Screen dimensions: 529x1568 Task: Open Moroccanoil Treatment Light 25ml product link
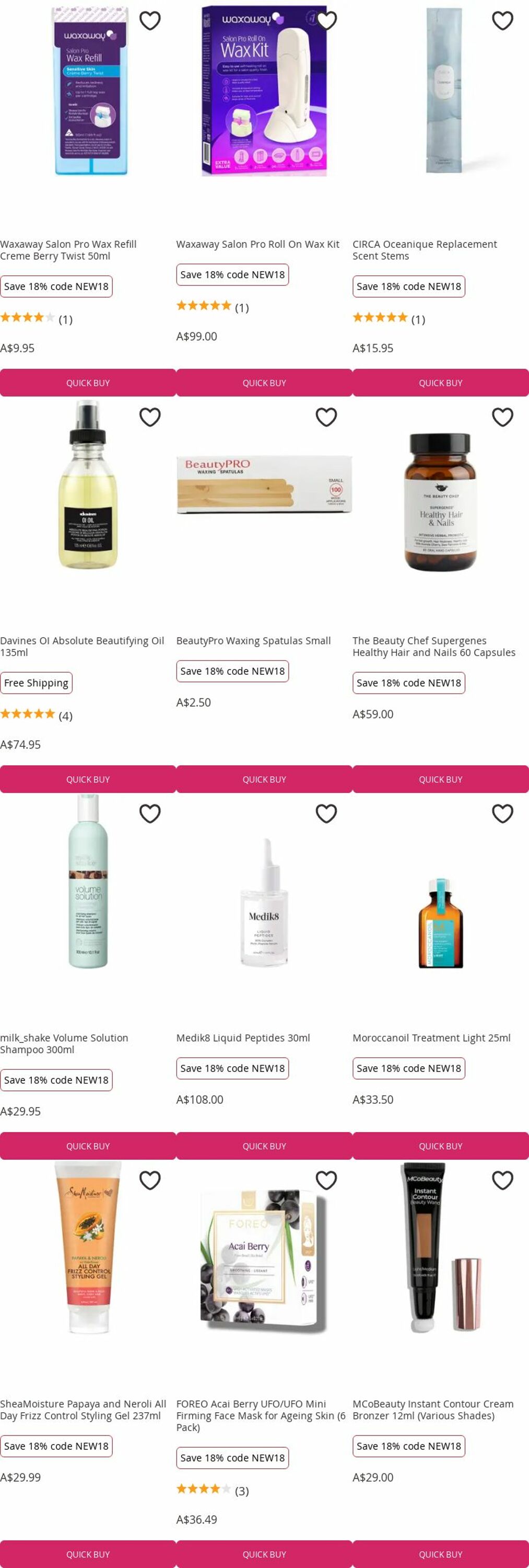431,1038
